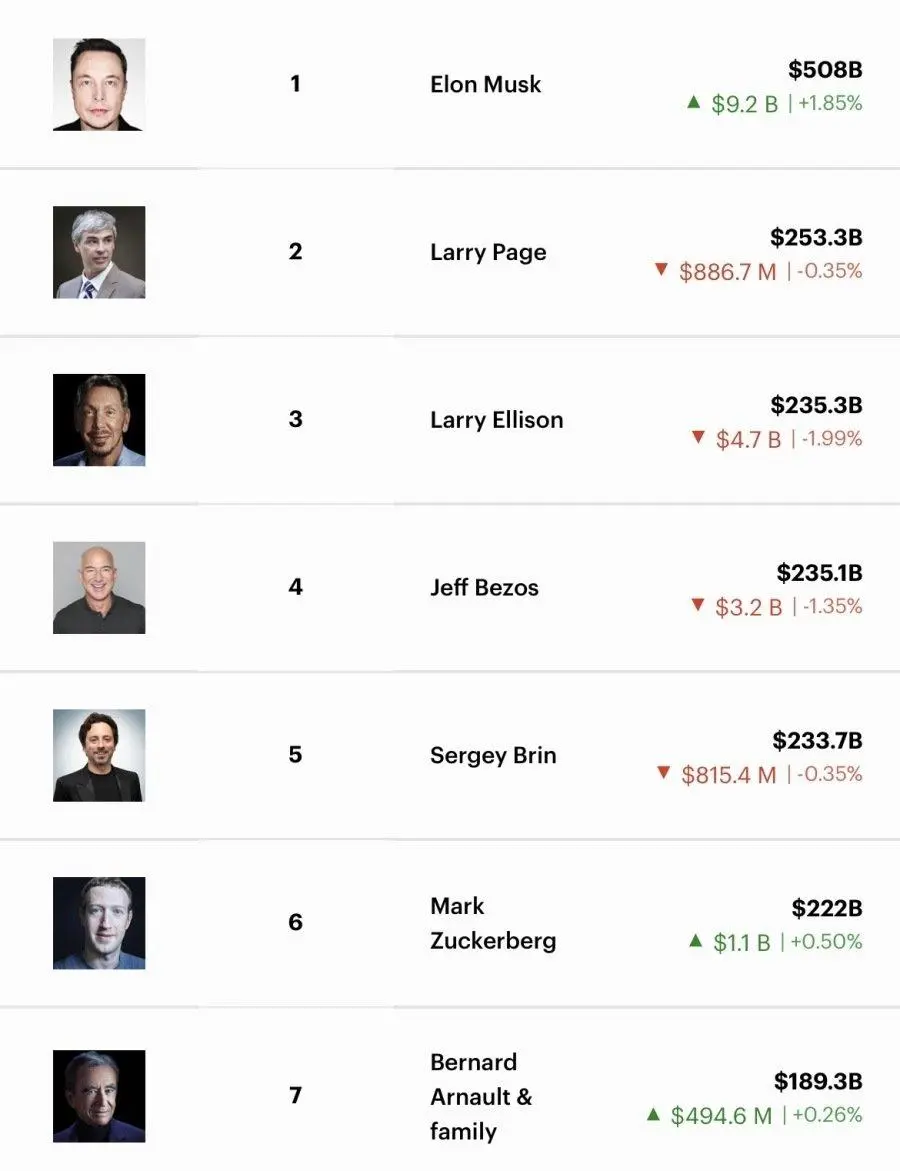Select the Bernard Arnault & family name

(x=481, y=1096)
